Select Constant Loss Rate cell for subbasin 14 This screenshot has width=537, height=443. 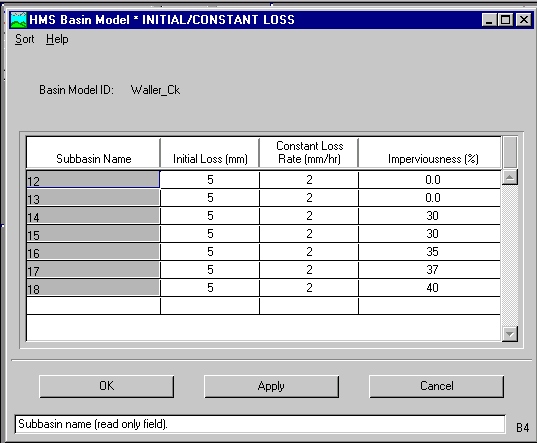click(309, 216)
